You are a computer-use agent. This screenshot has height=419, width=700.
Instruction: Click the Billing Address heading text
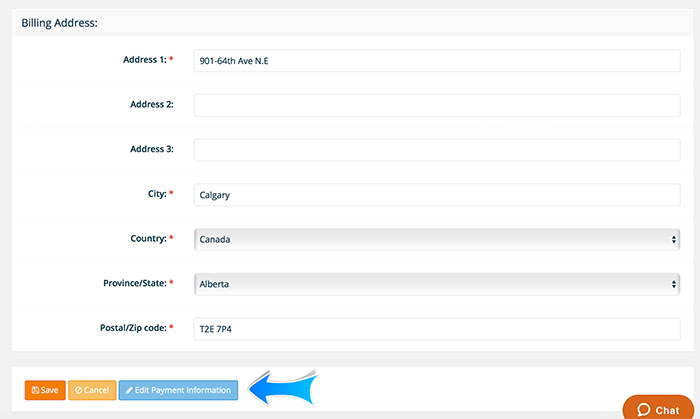coord(59,23)
